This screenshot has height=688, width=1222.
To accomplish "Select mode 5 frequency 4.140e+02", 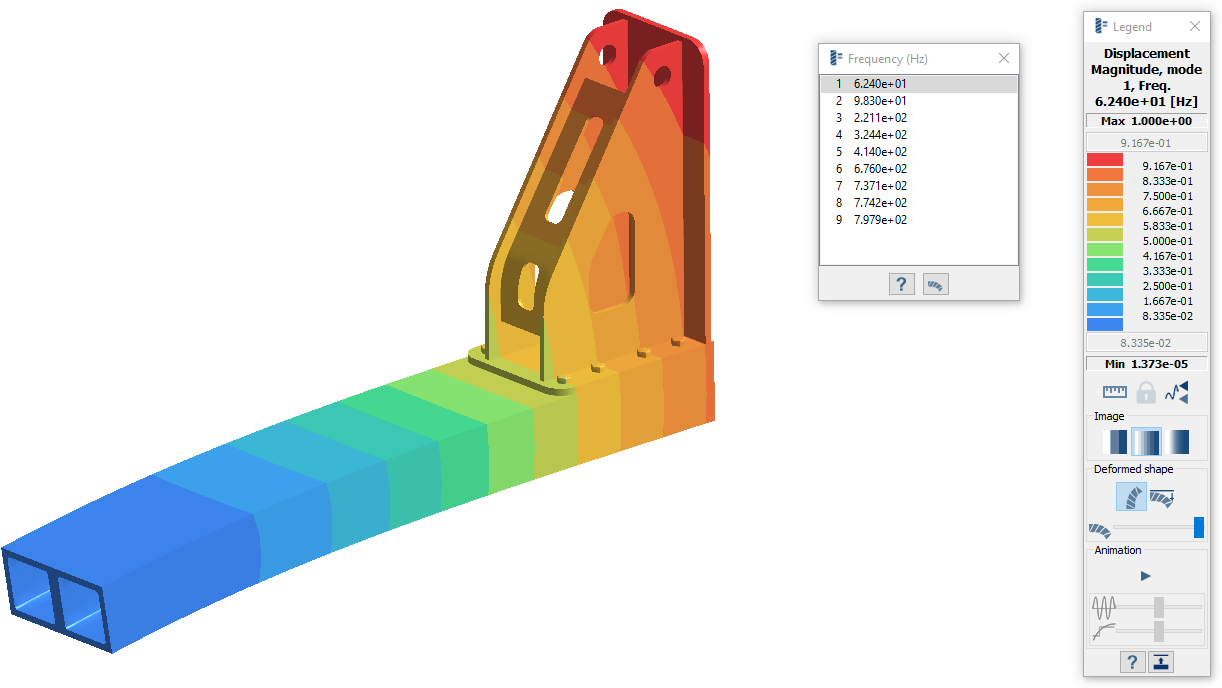I will coord(880,152).
